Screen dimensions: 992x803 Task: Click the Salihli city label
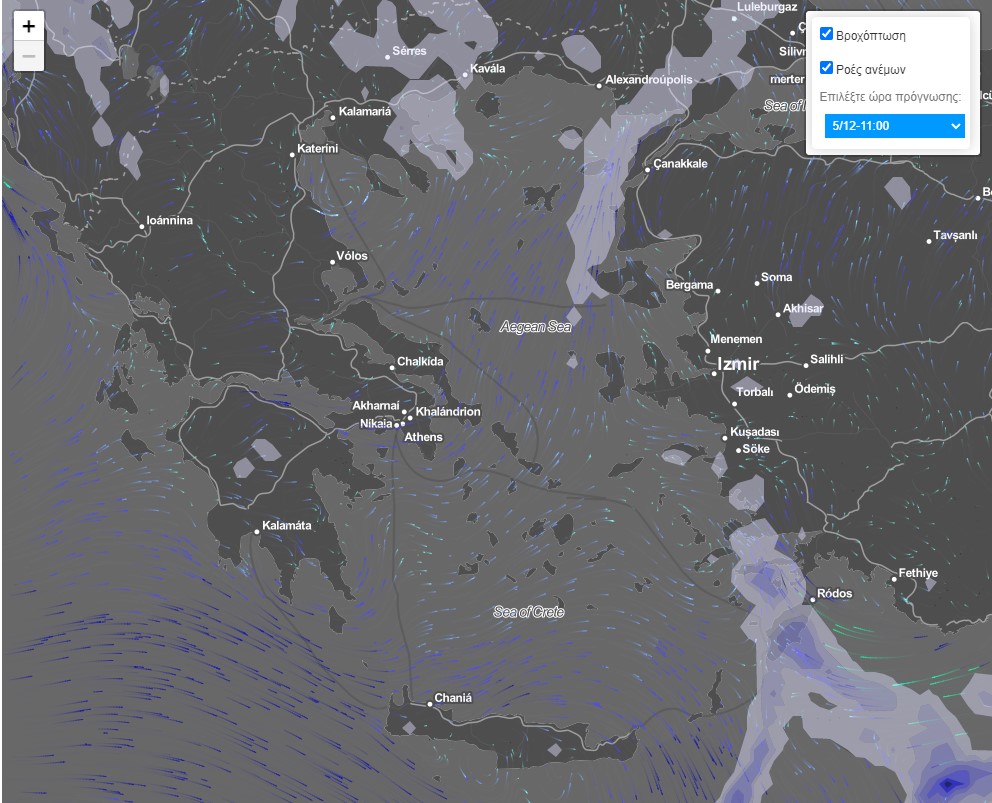(x=826, y=359)
